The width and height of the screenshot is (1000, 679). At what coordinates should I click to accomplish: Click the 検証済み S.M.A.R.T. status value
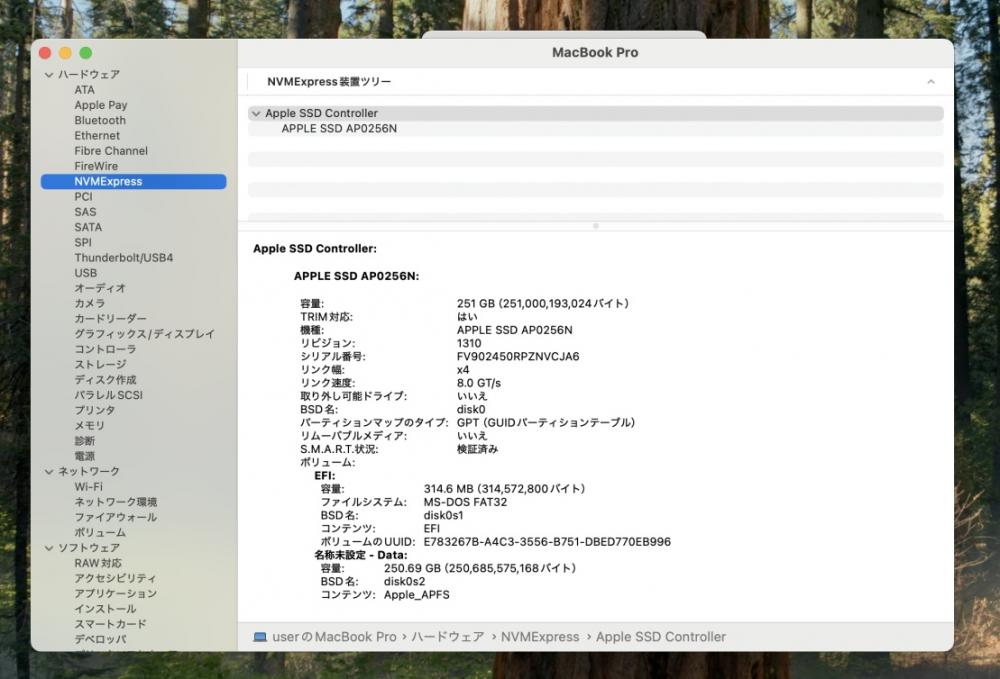tap(478, 449)
